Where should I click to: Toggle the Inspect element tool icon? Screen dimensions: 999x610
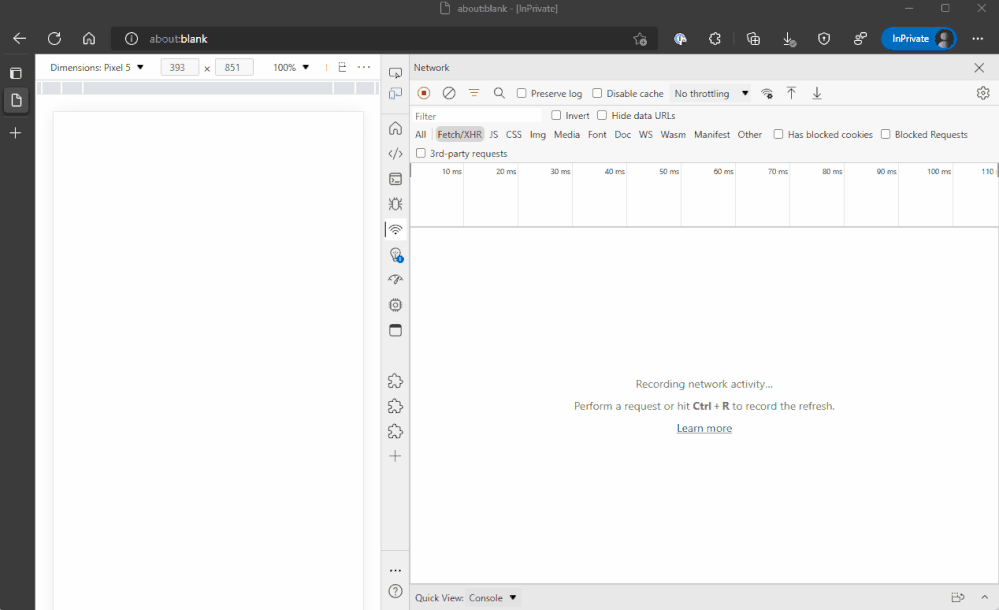(396, 73)
